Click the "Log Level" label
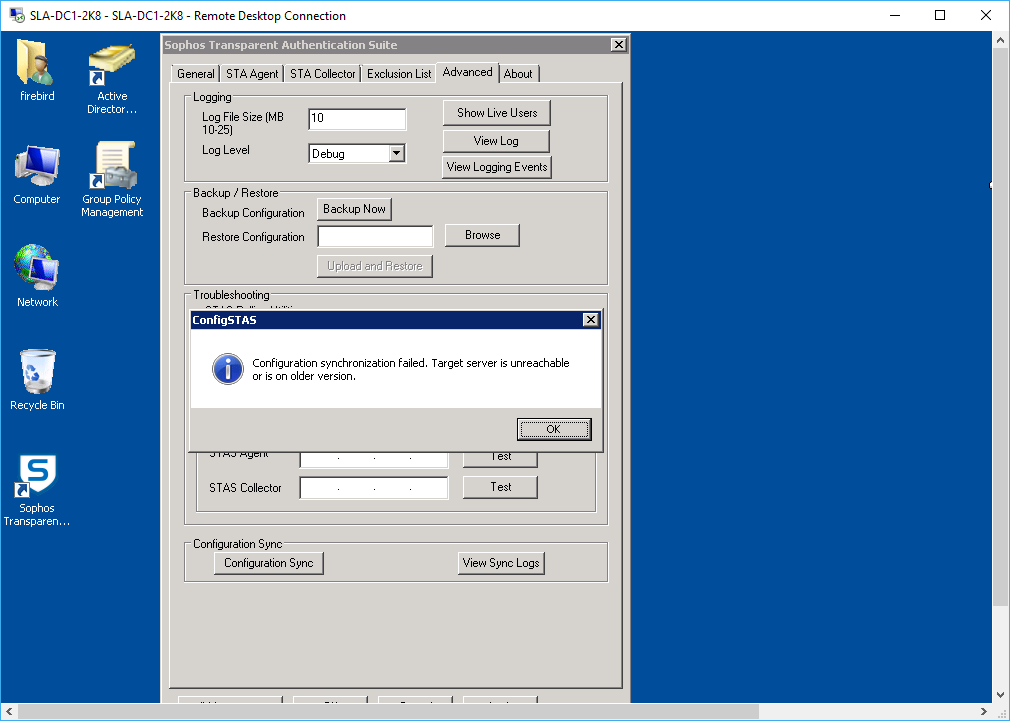1010x721 pixels. pos(225,150)
